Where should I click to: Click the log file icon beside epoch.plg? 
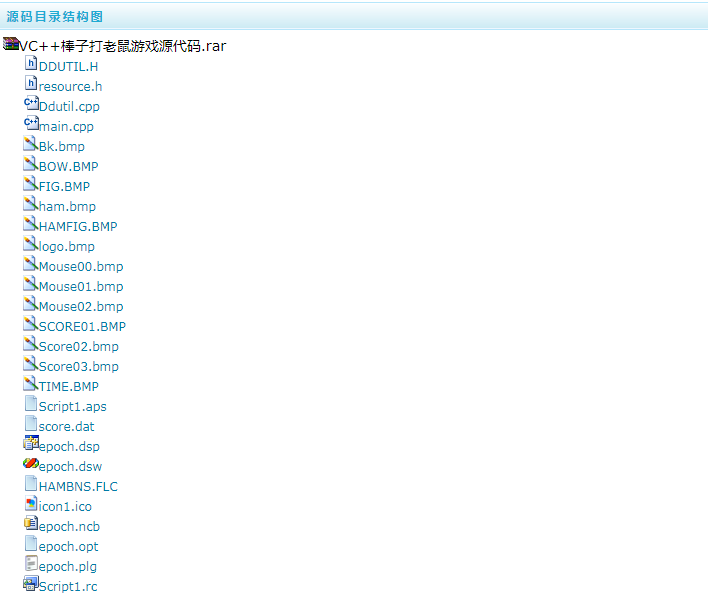tap(30, 565)
